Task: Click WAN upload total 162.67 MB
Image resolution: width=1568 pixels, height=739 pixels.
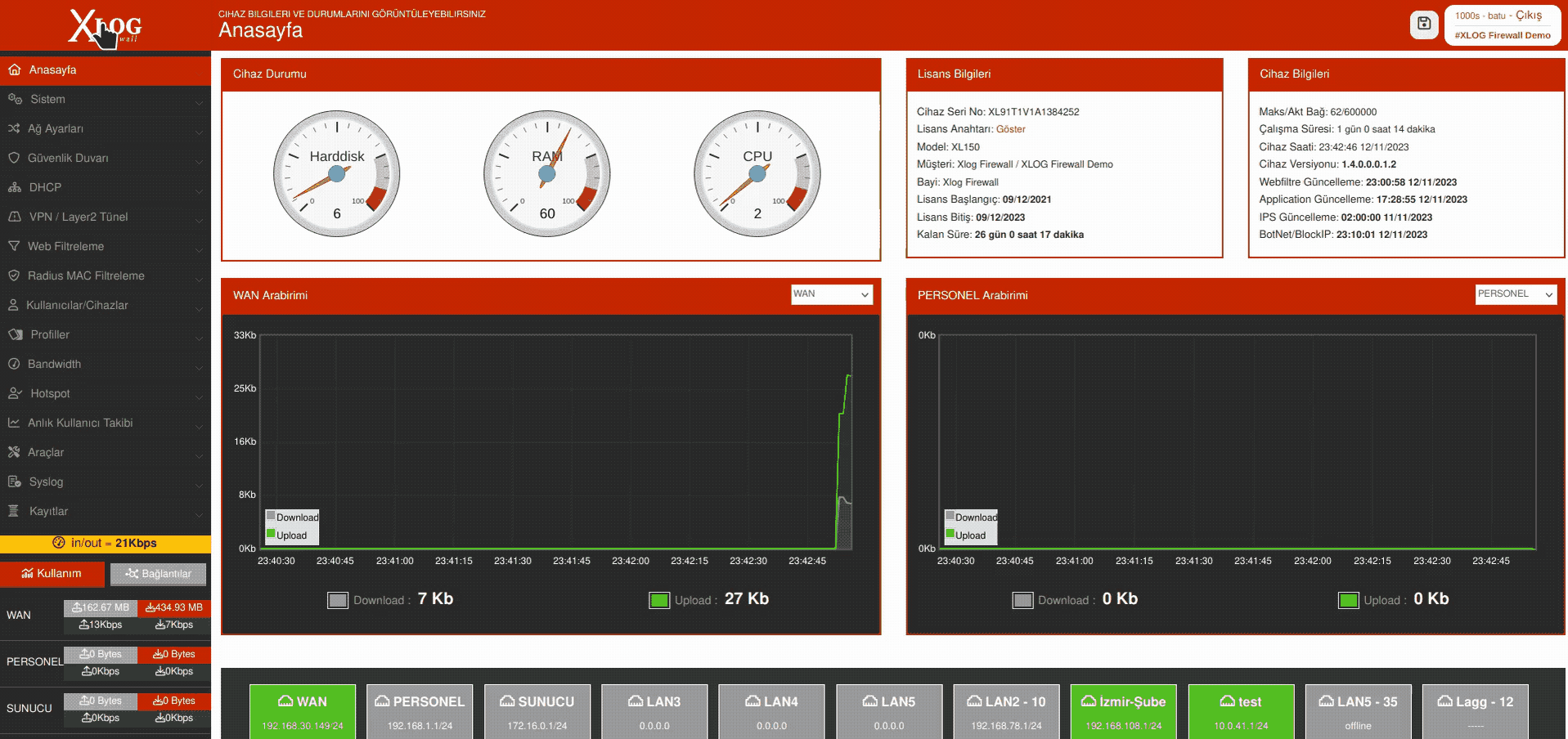Action: (x=101, y=607)
